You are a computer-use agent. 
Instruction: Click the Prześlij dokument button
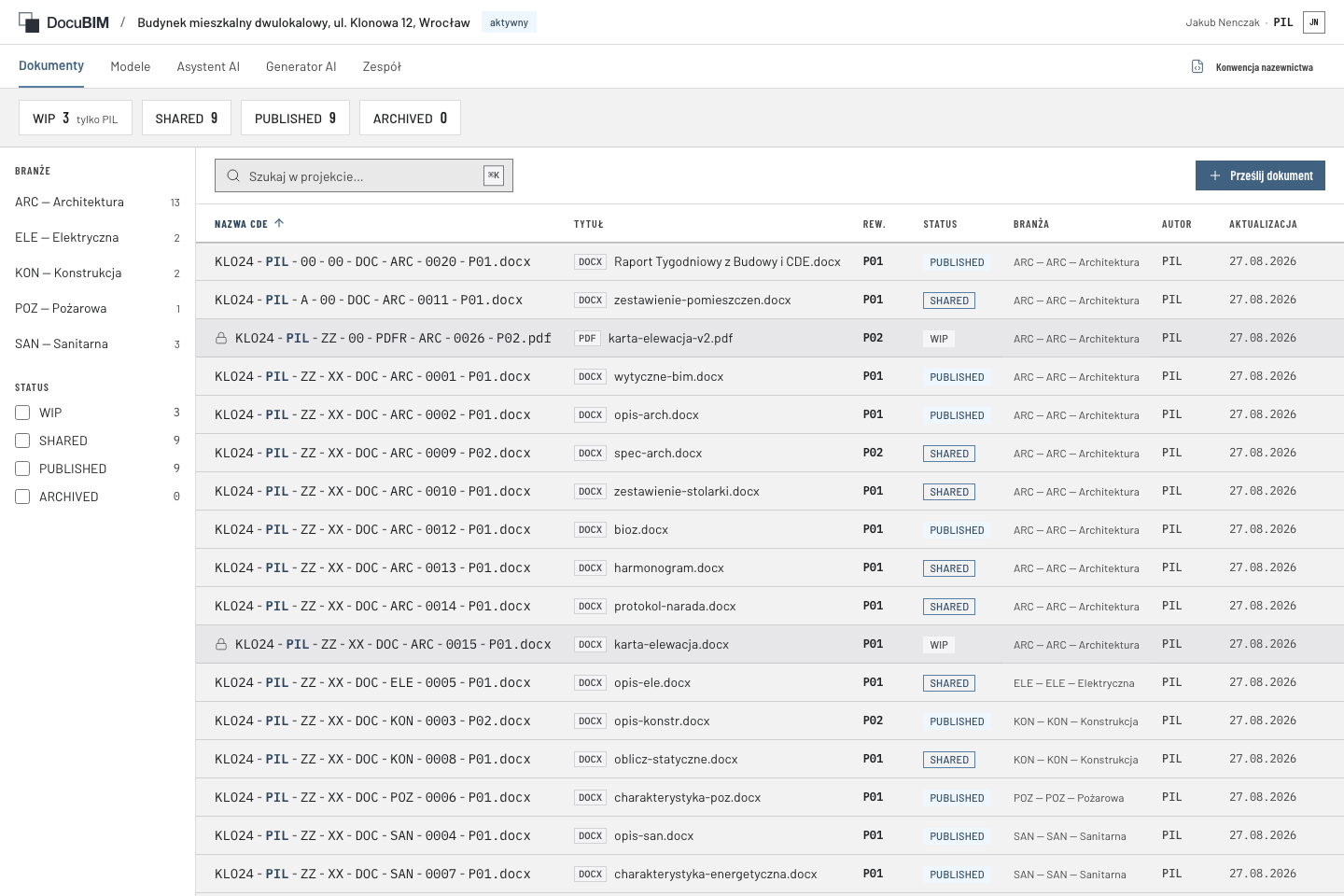point(1260,175)
